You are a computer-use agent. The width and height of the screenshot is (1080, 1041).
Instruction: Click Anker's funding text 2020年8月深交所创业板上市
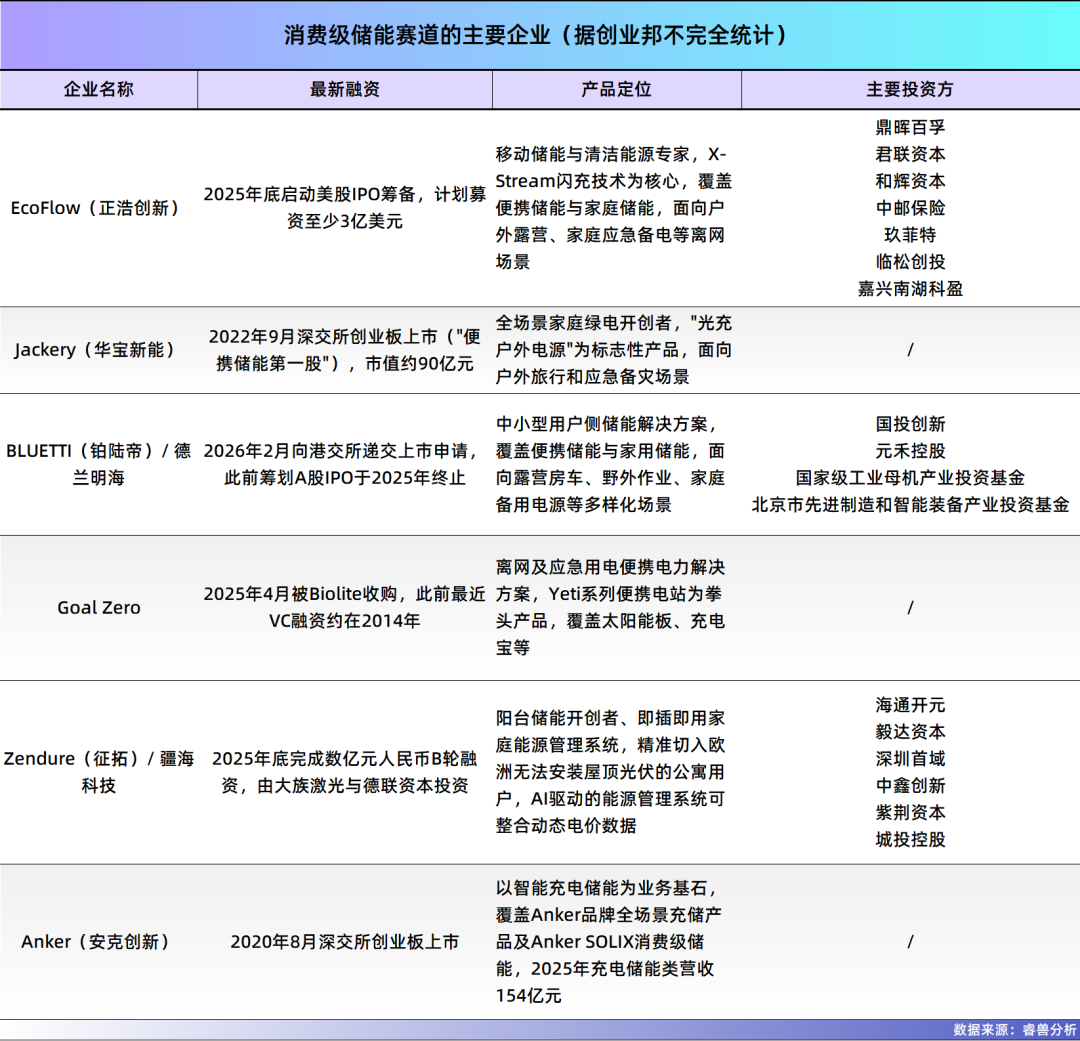pos(344,942)
